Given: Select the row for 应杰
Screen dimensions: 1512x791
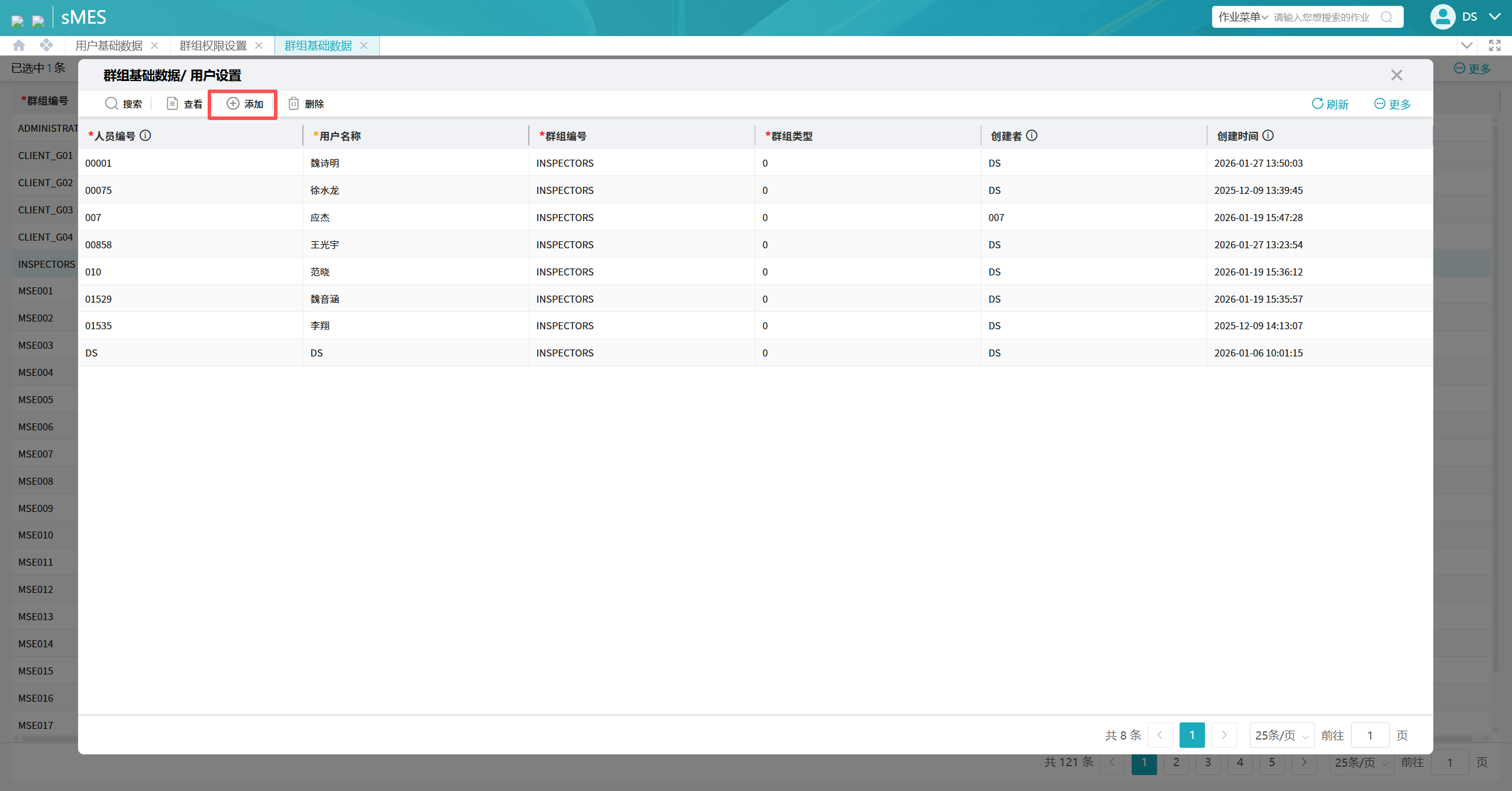Looking at the screenshot, I should tap(755, 218).
